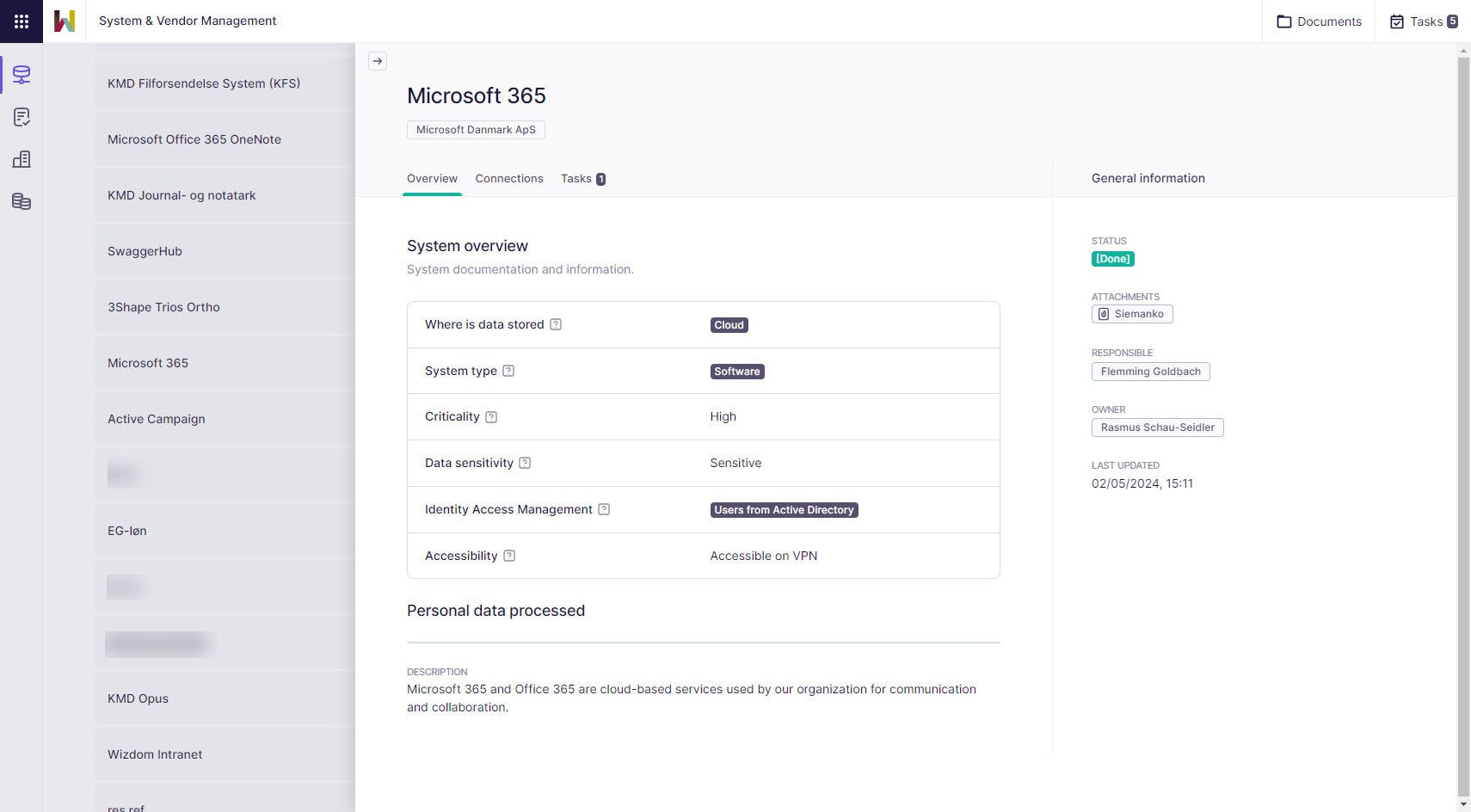The image size is (1471, 812).
Task: Open the checklist document sidebar icon
Action: pos(22,117)
